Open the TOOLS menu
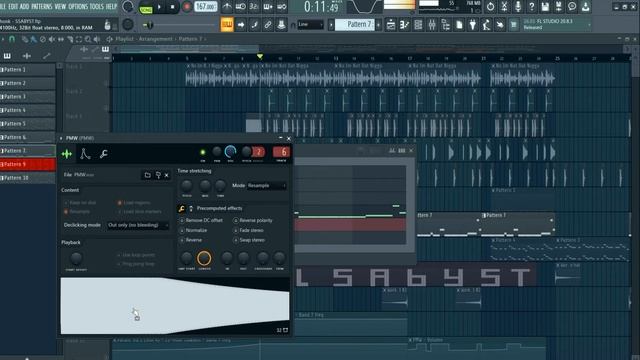The height and width of the screenshot is (360, 640). (x=97, y=7)
